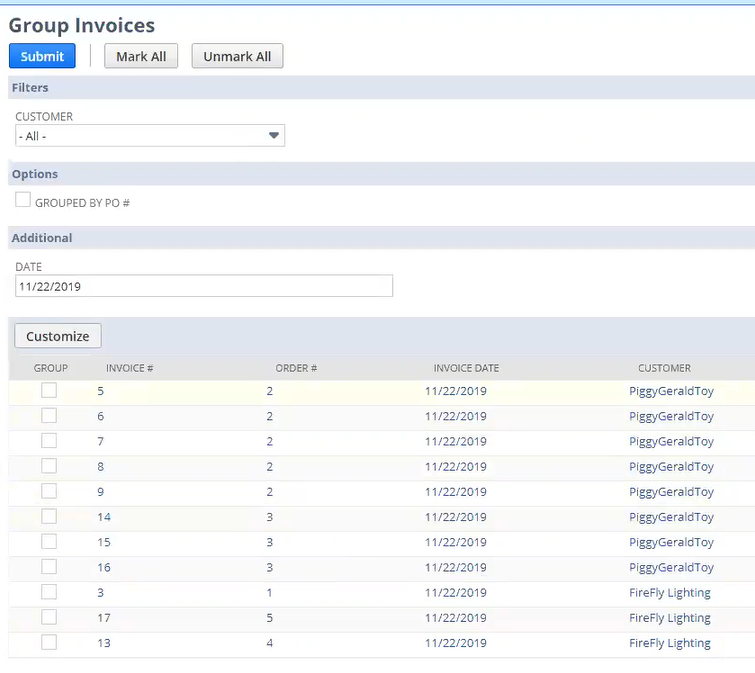
Task: Sort by the Customer column header
Action: pos(664,368)
